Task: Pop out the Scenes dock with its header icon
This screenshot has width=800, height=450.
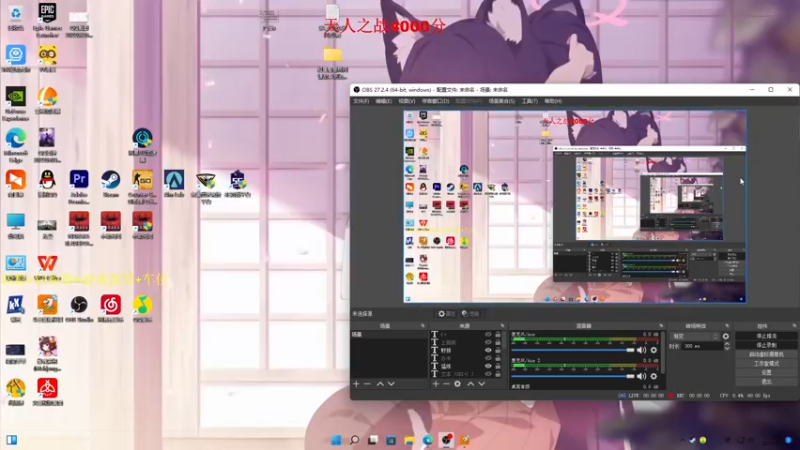Action: click(x=422, y=326)
